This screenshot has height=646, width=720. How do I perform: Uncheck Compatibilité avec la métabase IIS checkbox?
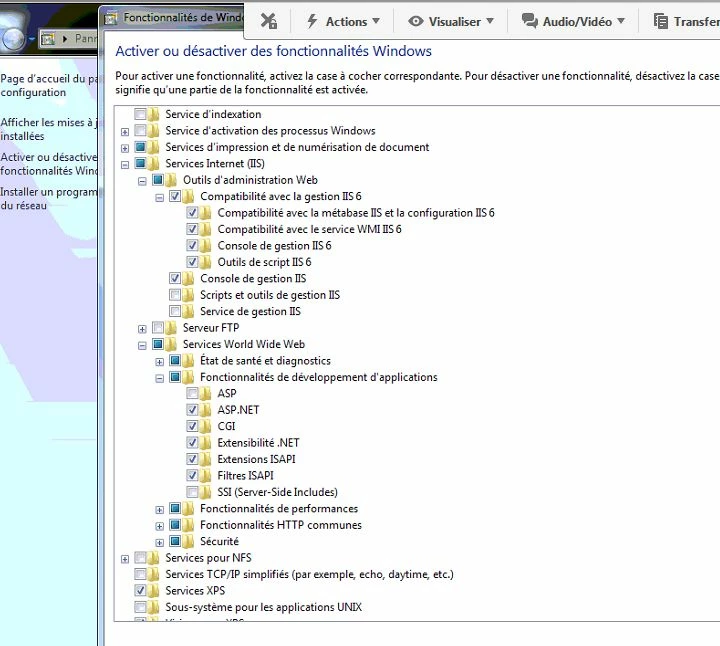click(x=192, y=213)
